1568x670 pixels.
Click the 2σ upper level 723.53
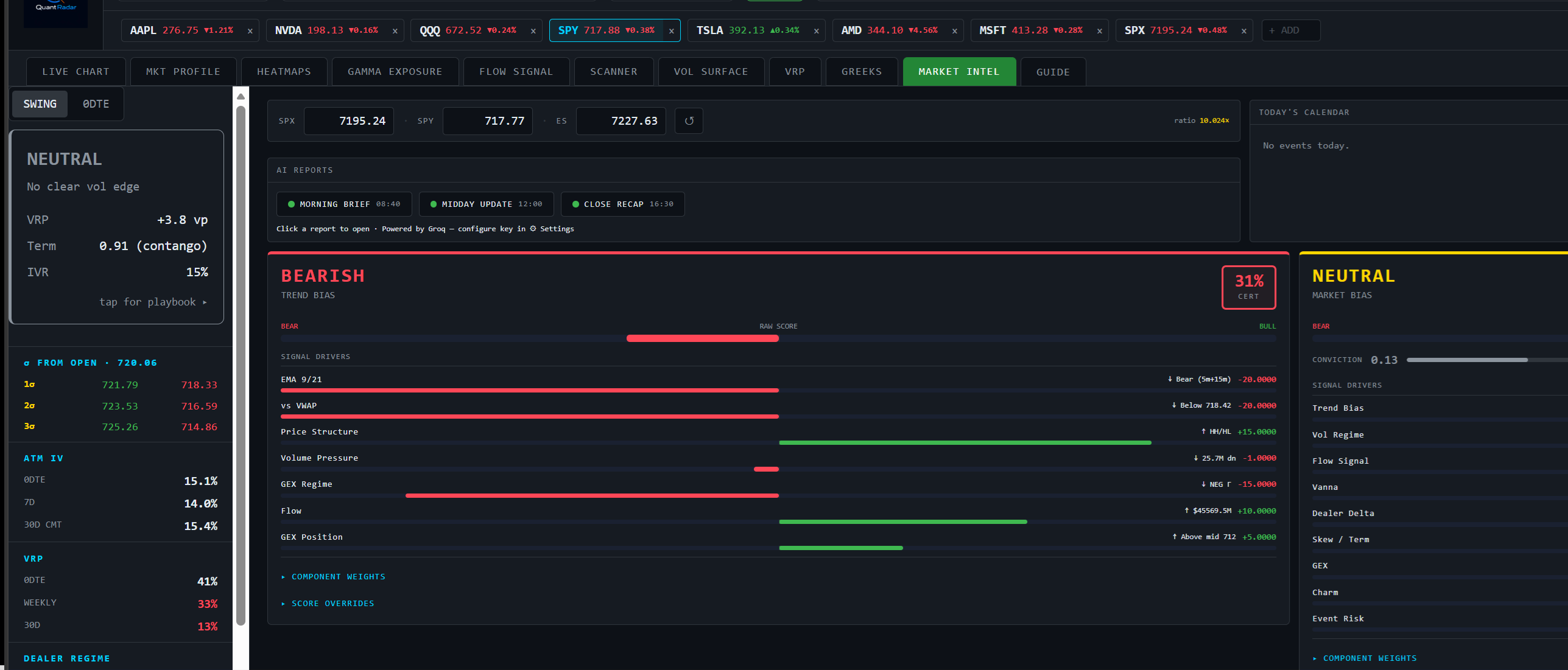[x=120, y=407]
